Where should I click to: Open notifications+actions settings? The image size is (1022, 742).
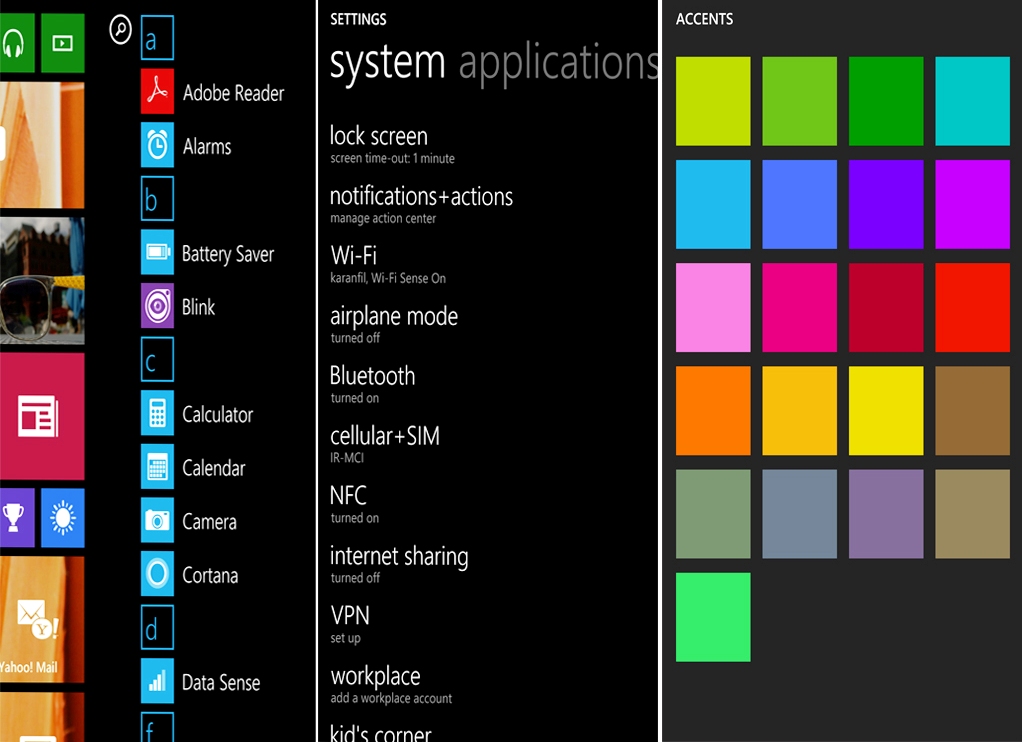coord(421,205)
